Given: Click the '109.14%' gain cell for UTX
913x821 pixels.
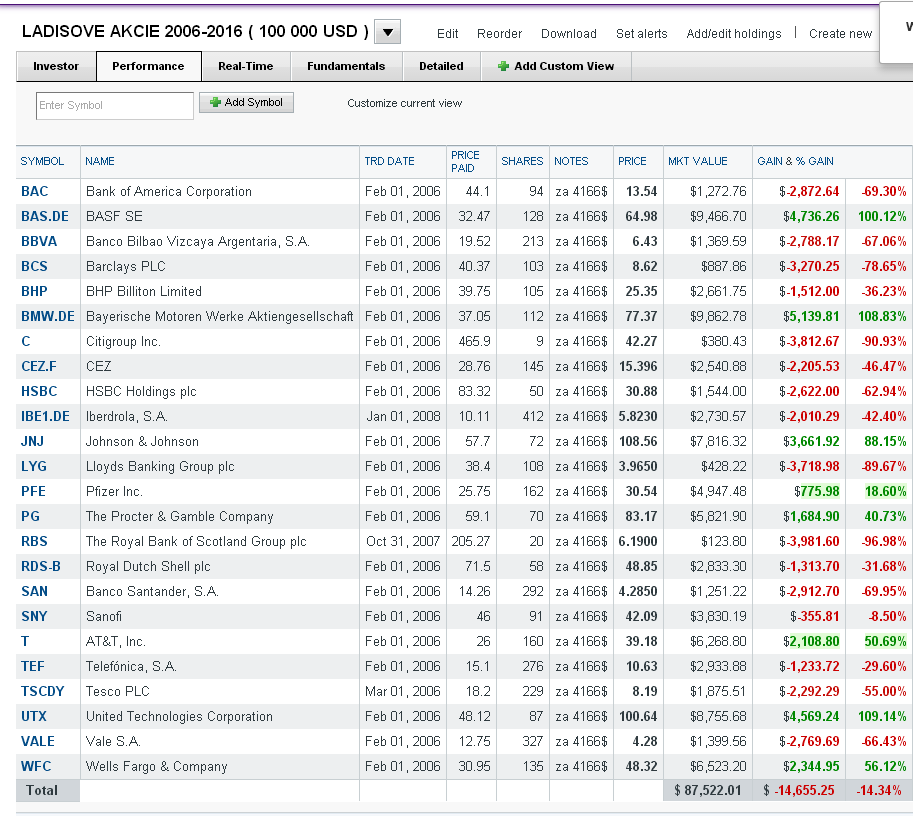Looking at the screenshot, I should point(882,717).
